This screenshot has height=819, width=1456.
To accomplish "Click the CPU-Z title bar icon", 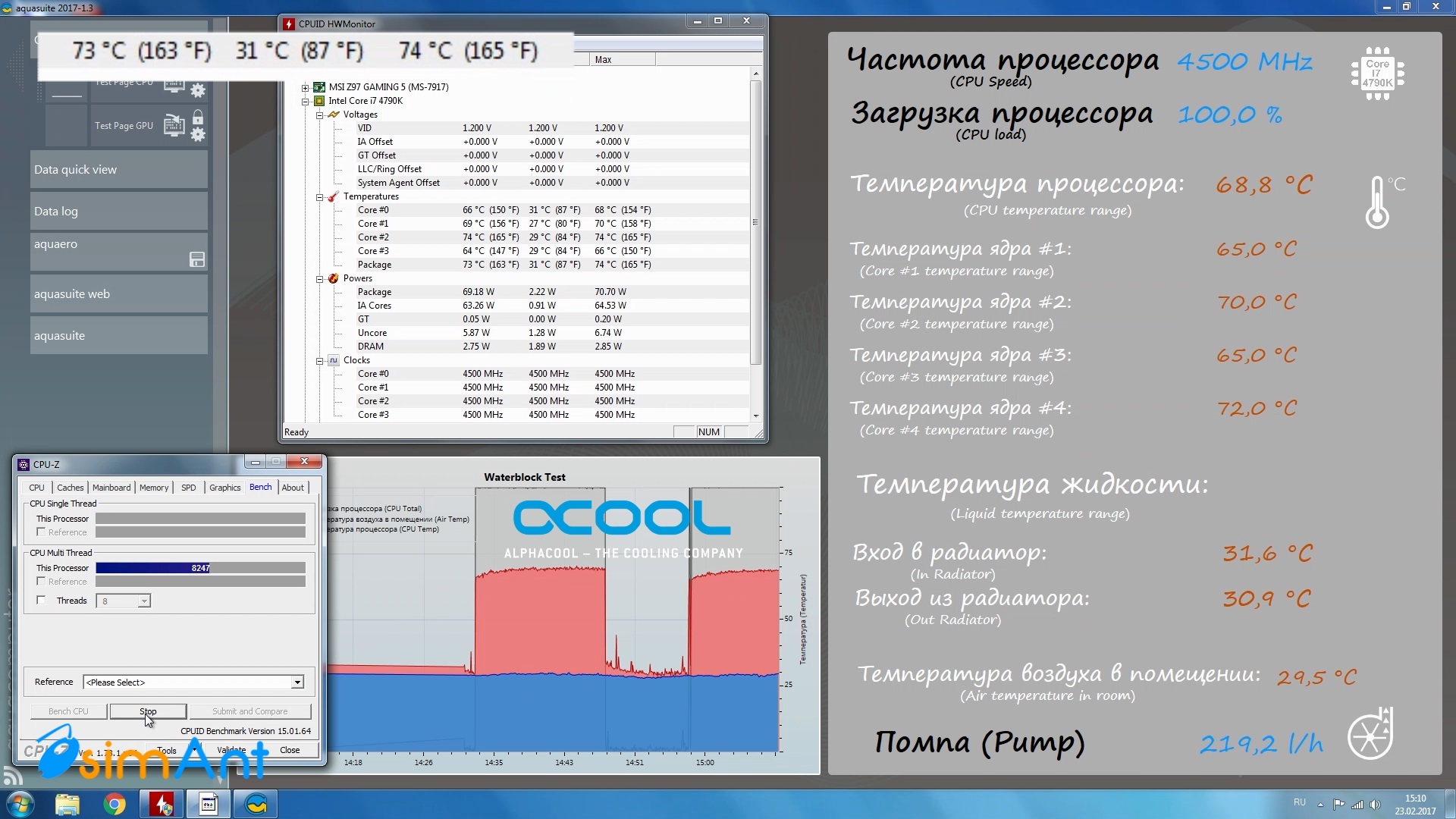I will (x=23, y=464).
